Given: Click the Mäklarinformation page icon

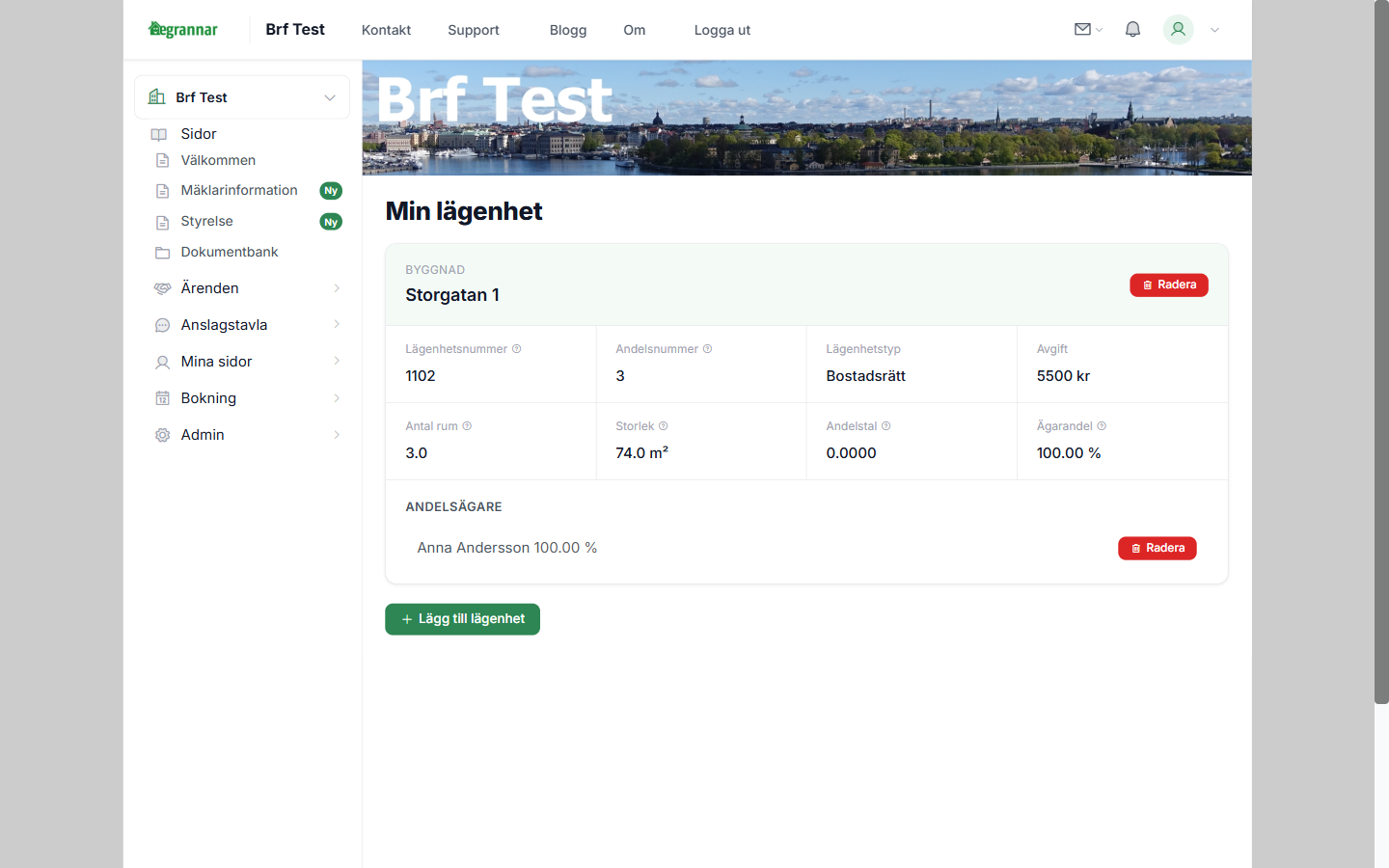Looking at the screenshot, I should tap(162, 191).
